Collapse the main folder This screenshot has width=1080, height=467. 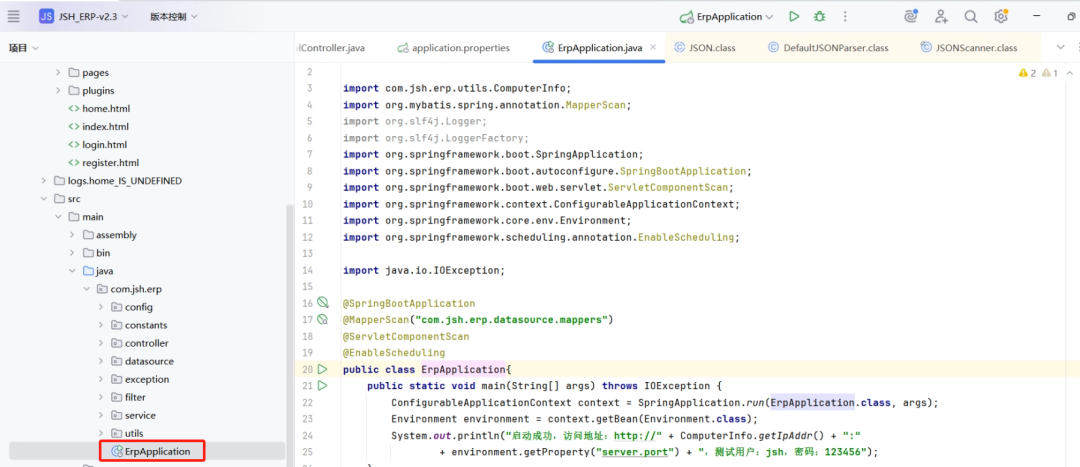pyautogui.click(x=58, y=216)
